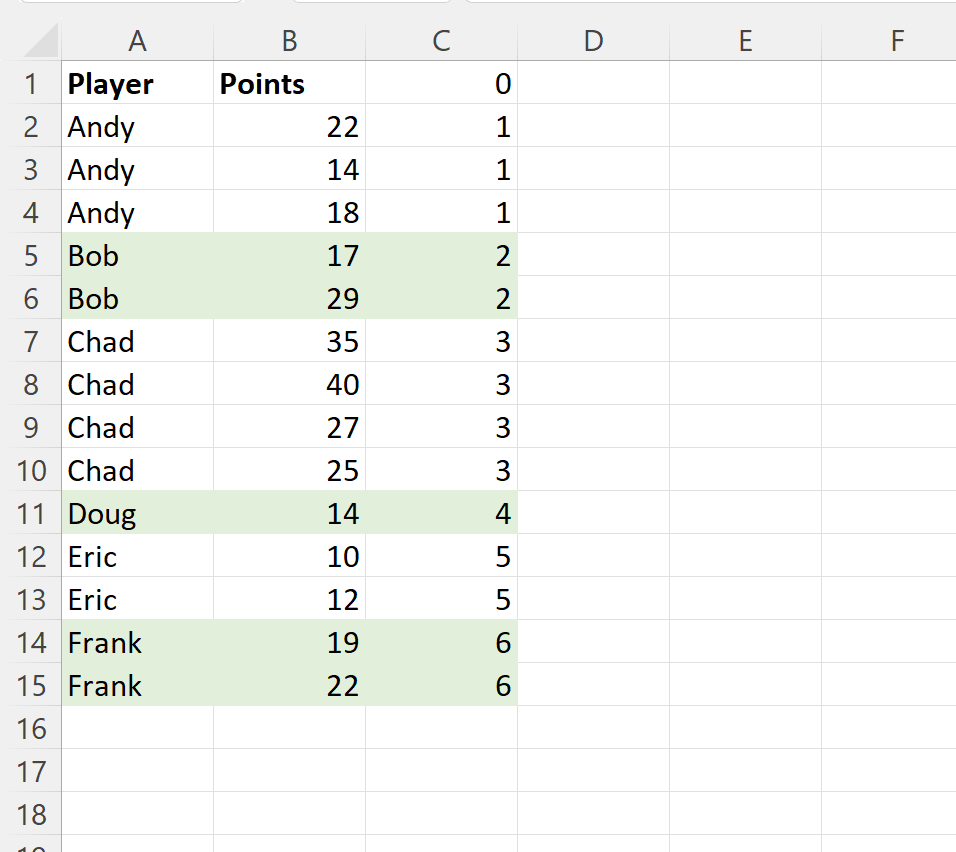
Task: Click the Points header cell
Action: pos(289,84)
